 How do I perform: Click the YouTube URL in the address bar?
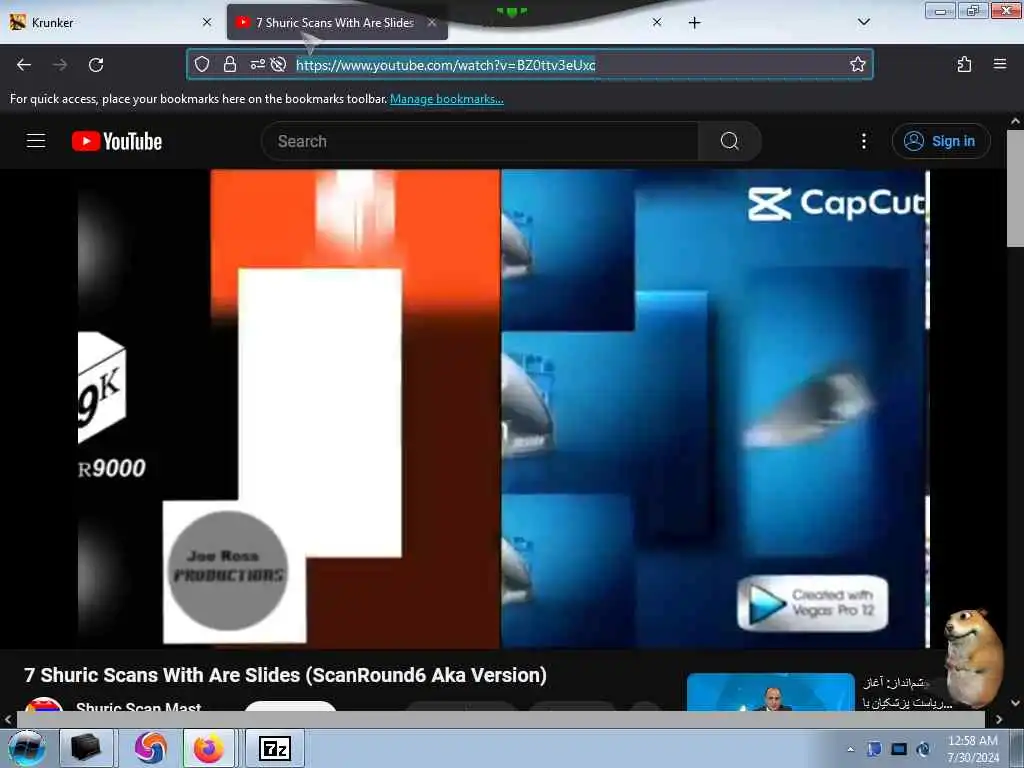point(445,65)
